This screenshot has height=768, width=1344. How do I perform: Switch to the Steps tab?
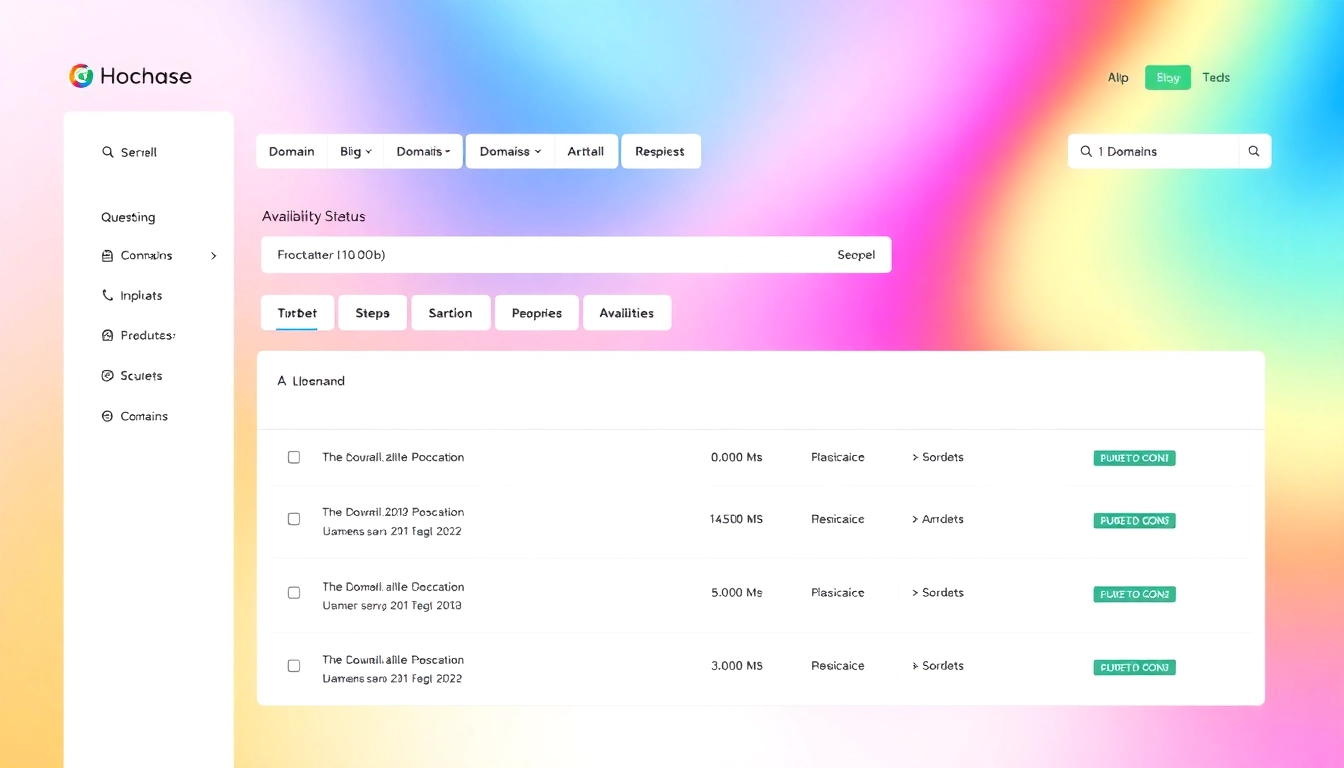372,312
